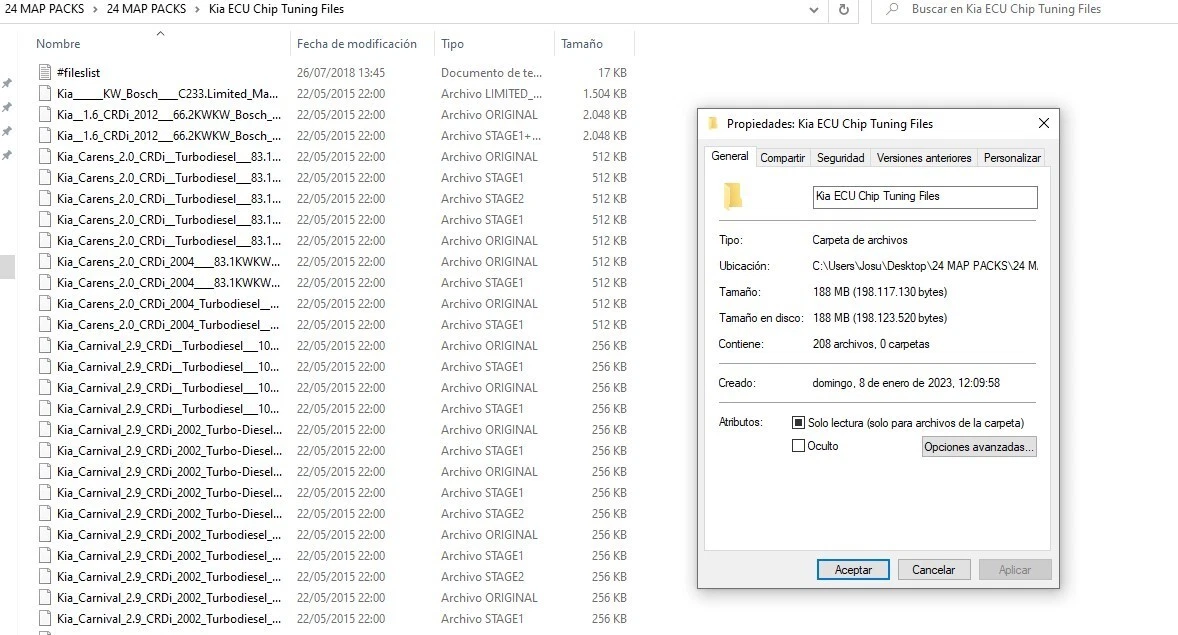The image size is (1178, 635).
Task: Check the Oculto checkbox
Action: tap(799, 446)
